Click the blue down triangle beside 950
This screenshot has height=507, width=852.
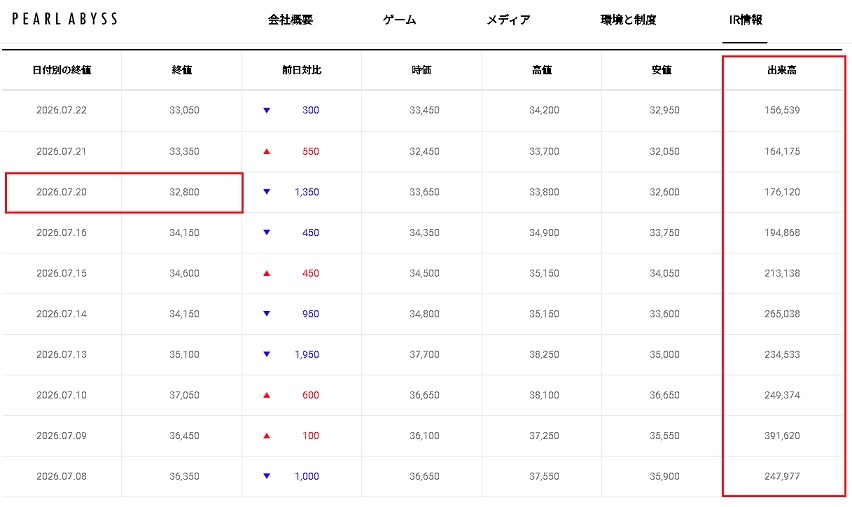[267, 314]
